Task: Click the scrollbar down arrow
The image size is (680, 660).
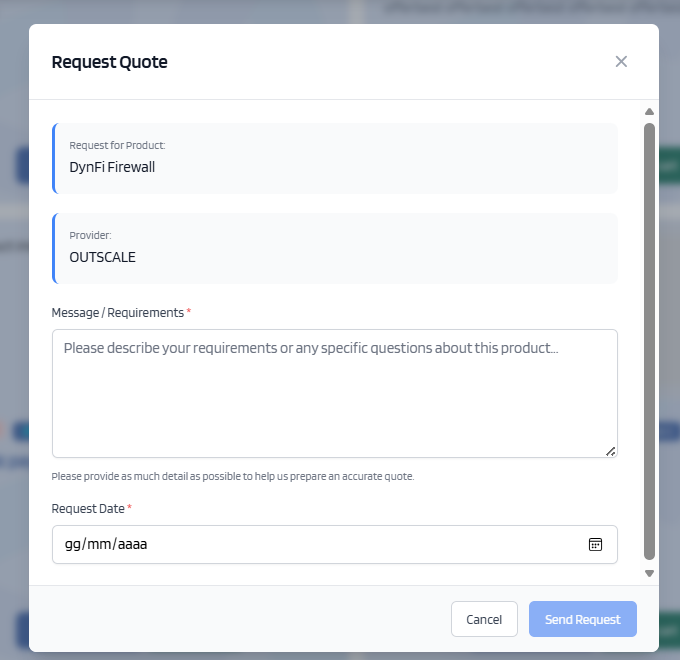Action: 649,573
